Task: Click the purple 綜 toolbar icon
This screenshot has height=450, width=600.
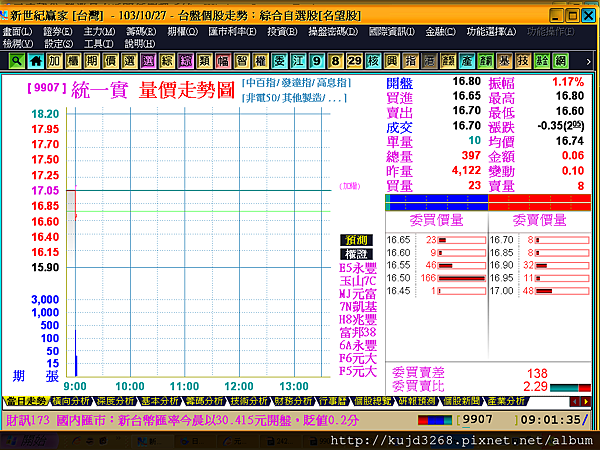Action: pos(186,61)
